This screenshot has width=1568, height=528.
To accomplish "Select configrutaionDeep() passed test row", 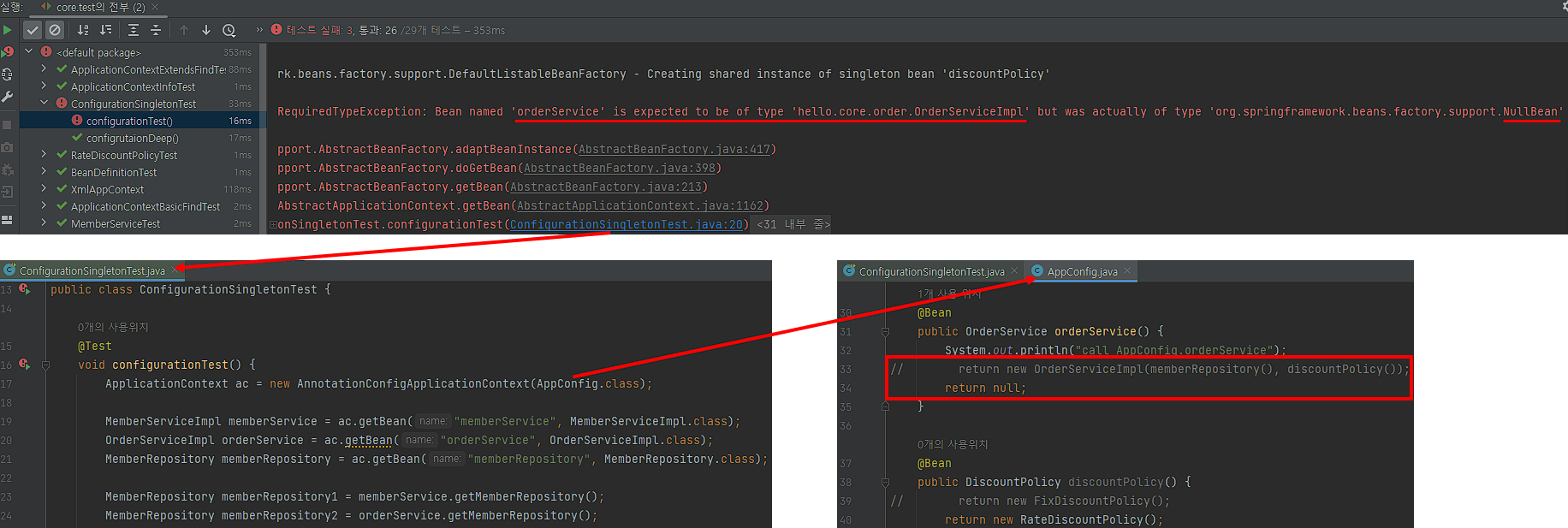I will click(x=141, y=138).
